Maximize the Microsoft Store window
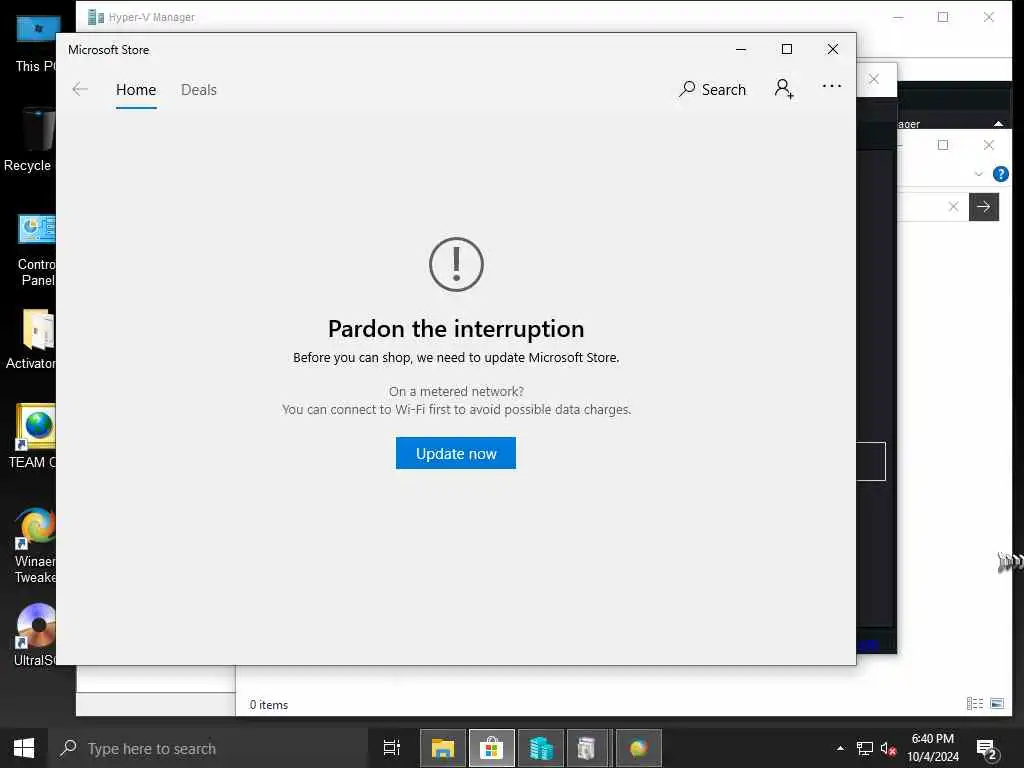 pyautogui.click(x=787, y=50)
